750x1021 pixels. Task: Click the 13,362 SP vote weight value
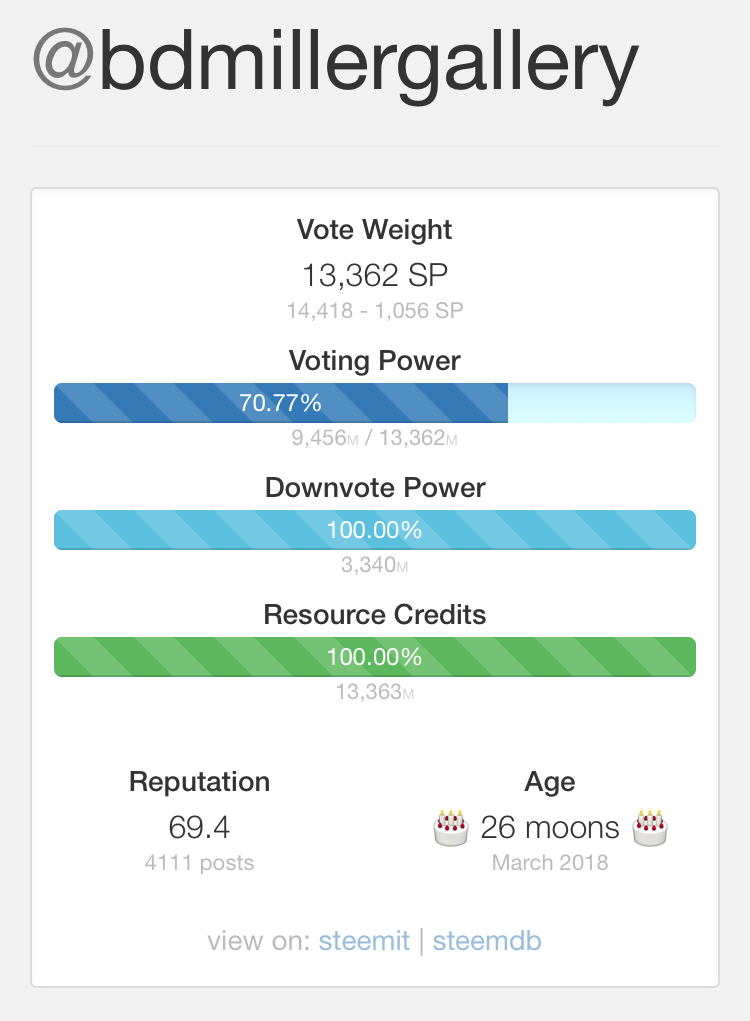(375, 276)
